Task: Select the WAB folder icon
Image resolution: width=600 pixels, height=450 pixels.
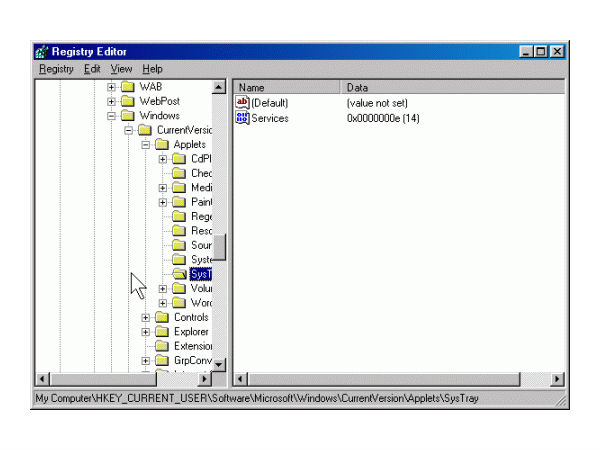Action: (x=128, y=87)
